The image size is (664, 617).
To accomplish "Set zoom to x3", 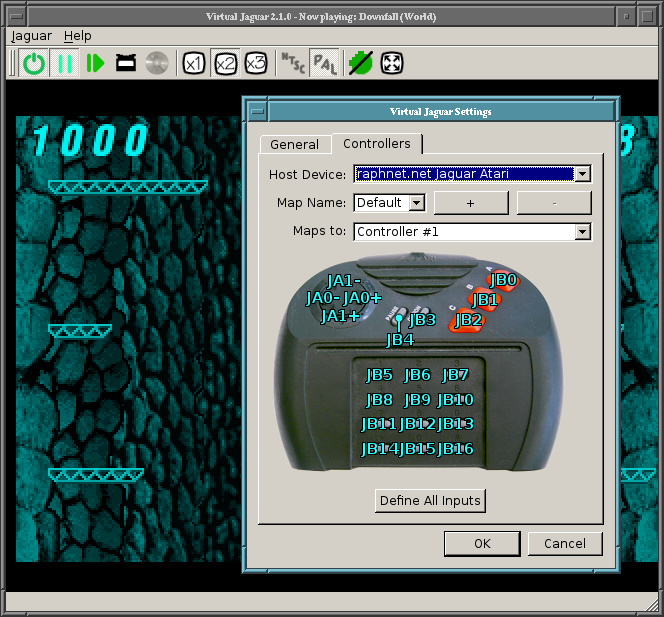I will (x=256, y=64).
